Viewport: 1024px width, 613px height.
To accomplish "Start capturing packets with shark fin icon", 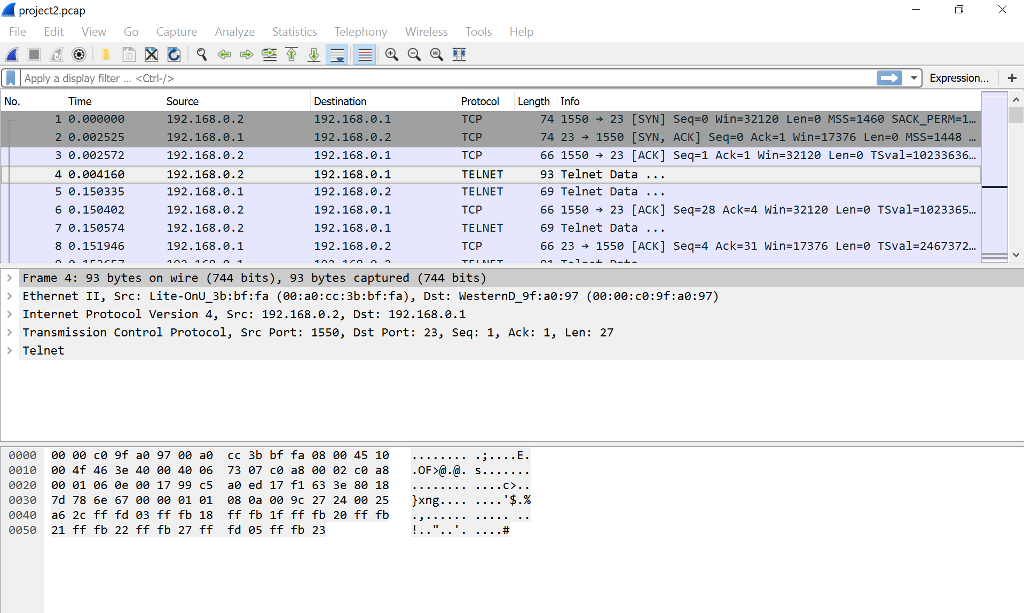I will tap(12, 55).
